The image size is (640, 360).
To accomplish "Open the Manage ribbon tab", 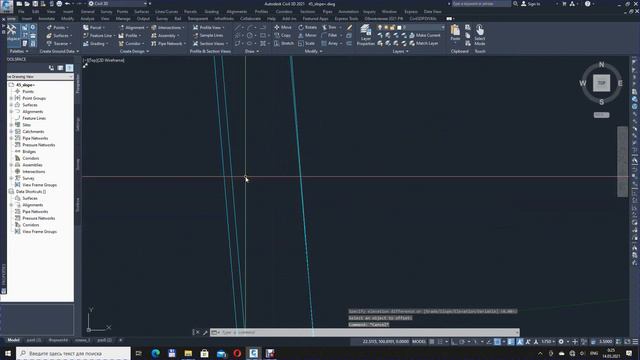I will tap(123, 18).
